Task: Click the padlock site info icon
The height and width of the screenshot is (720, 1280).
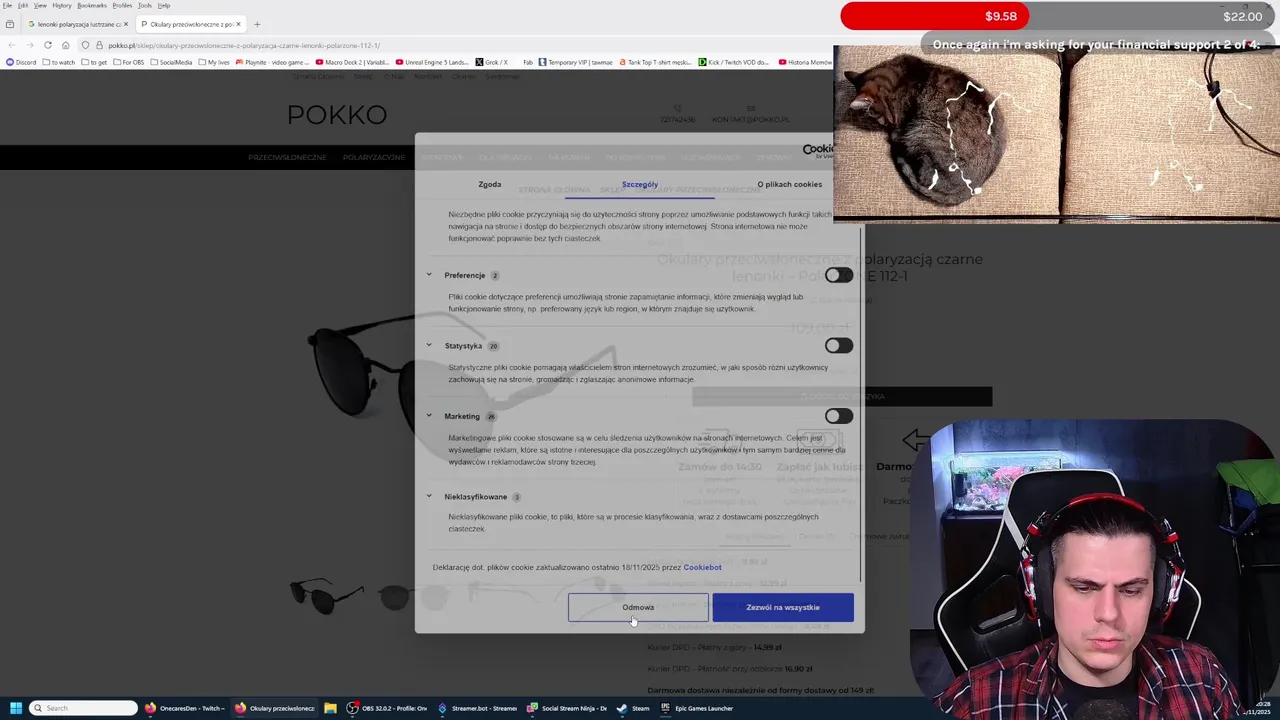Action: point(99,45)
